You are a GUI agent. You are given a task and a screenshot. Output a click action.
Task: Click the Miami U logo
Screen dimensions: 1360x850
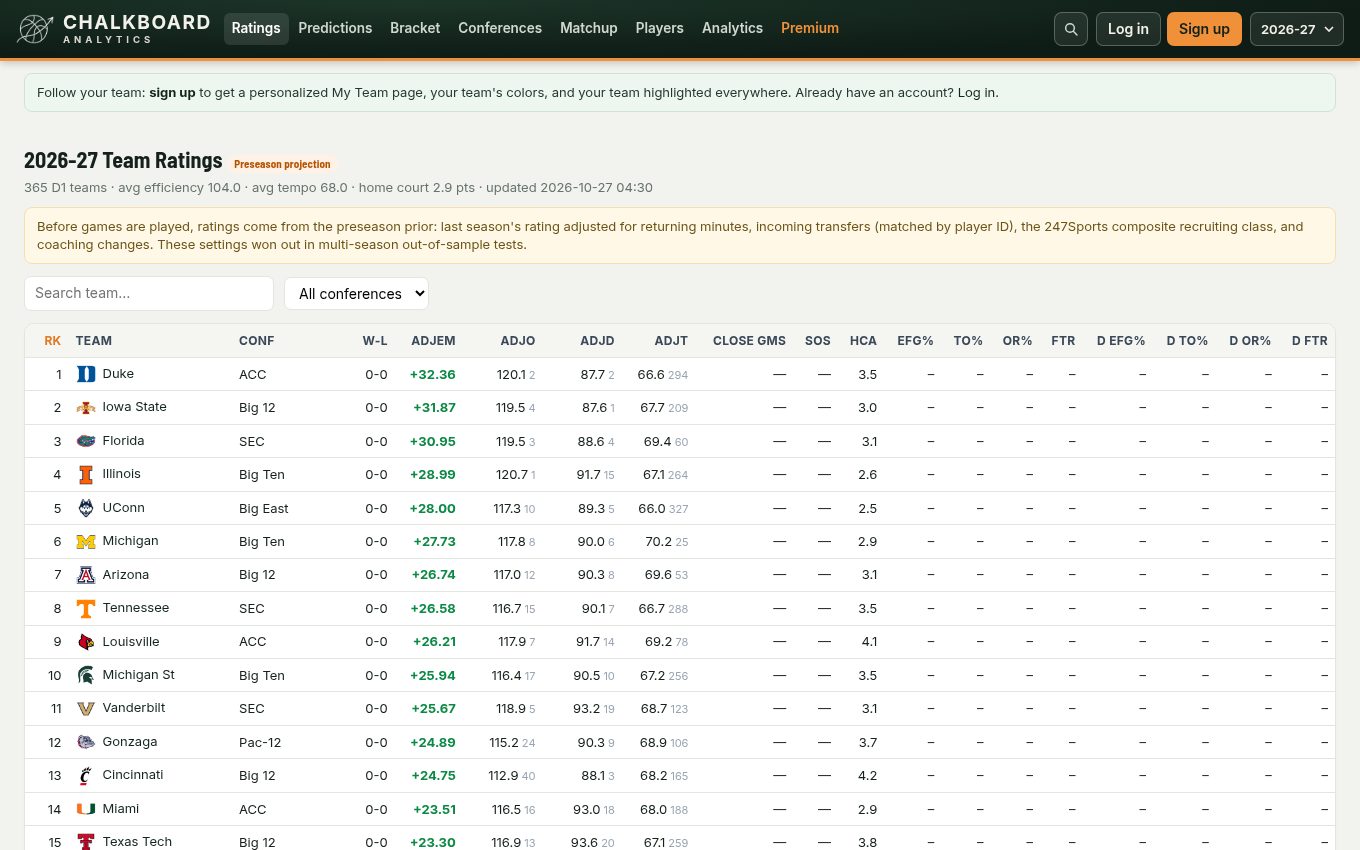coord(86,810)
